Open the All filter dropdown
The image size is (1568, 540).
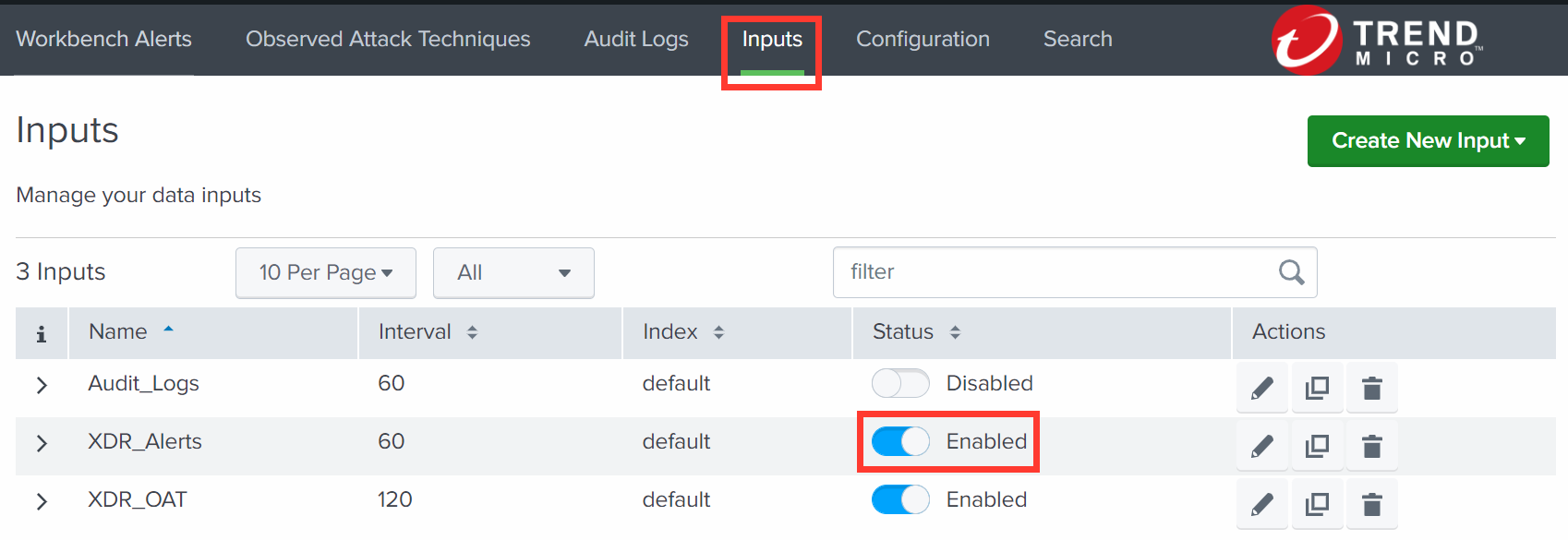pyautogui.click(x=513, y=272)
